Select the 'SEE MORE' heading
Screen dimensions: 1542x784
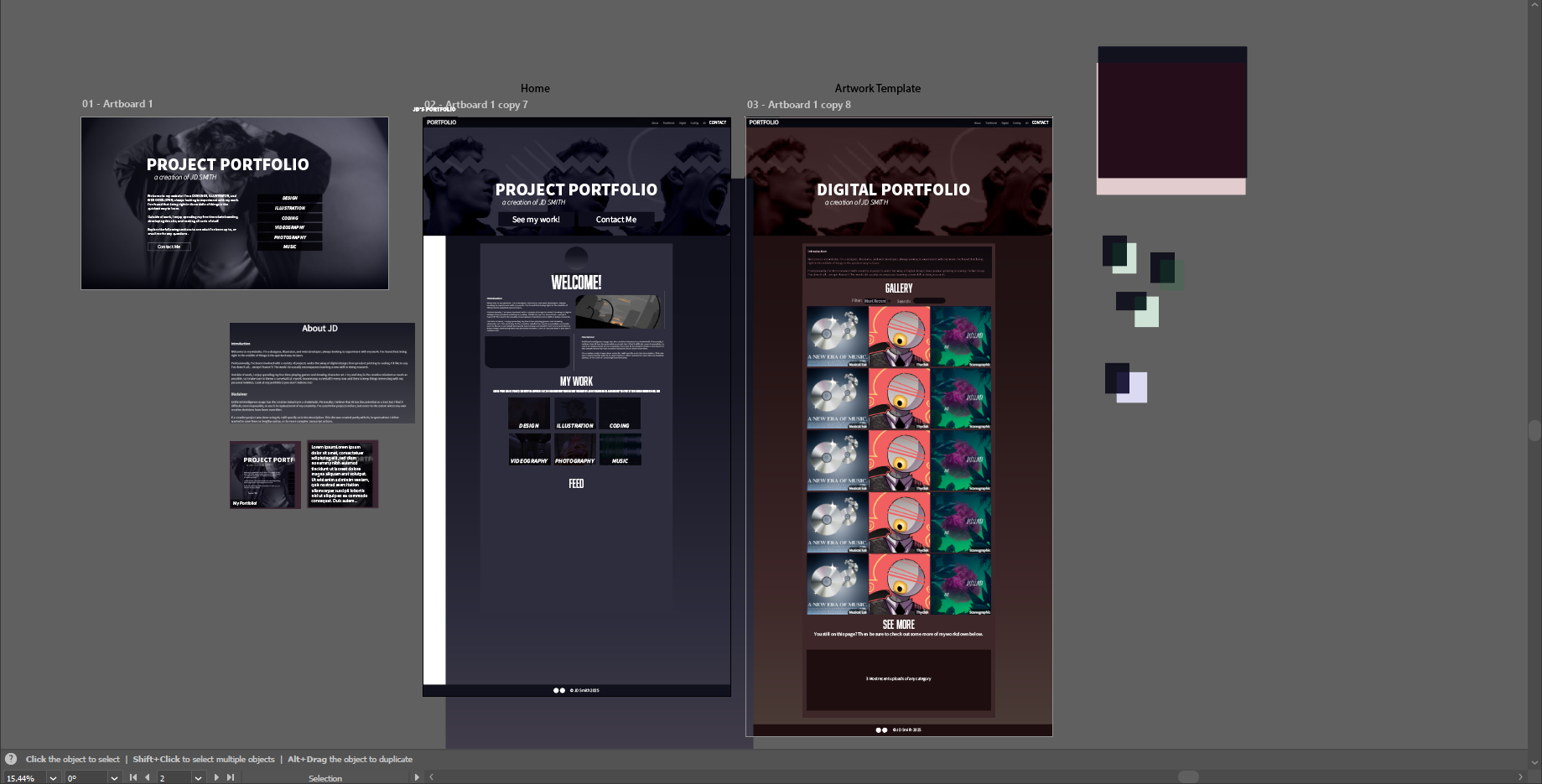[899, 625]
